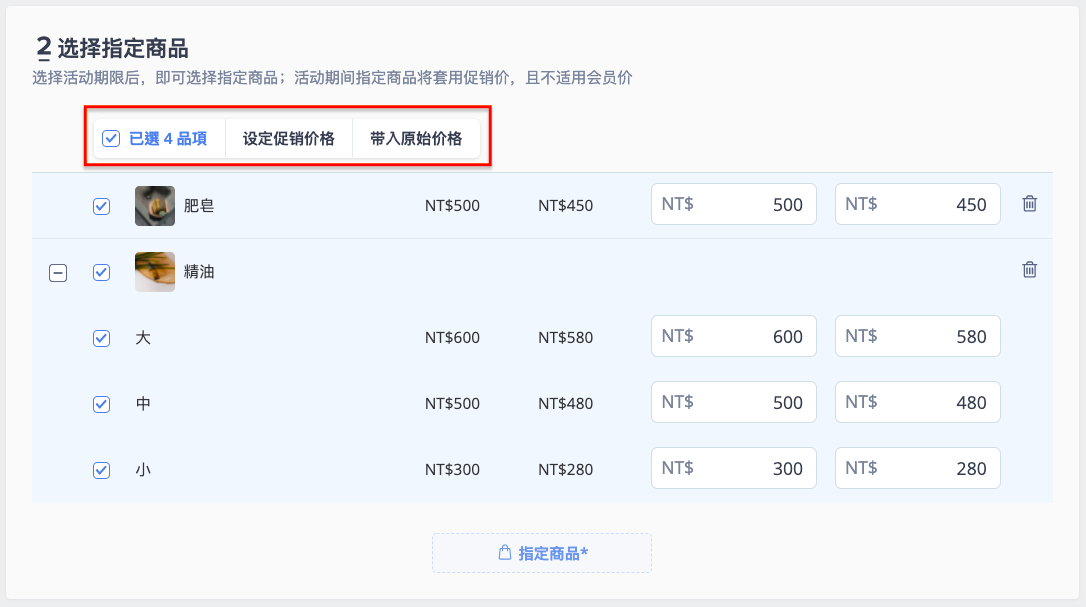Edit 中 variant promo field showing 480
Image resolution: width=1086 pixels, height=607 pixels.
click(918, 402)
